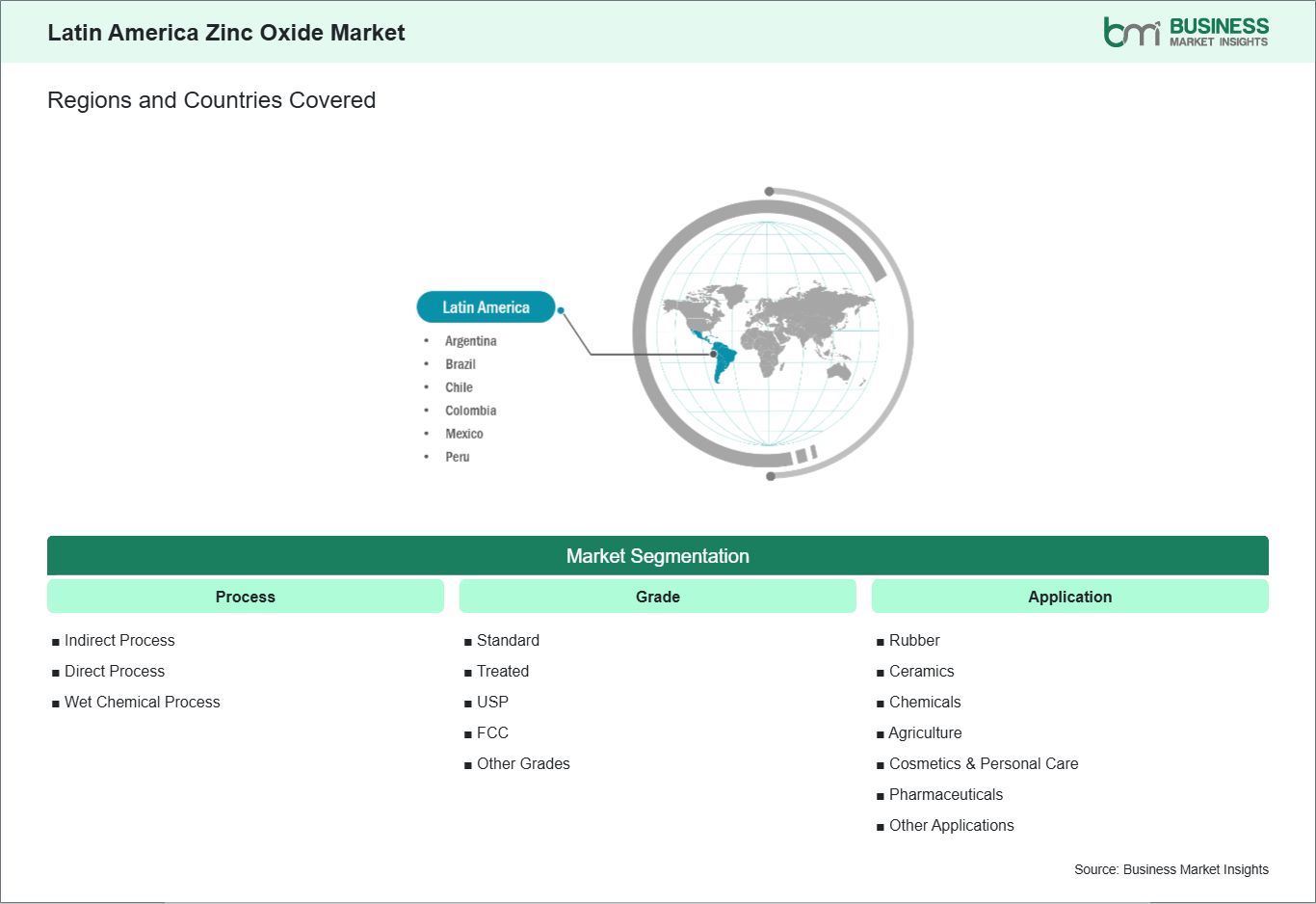Click 'Agriculture' application item
The image size is (1316, 904).
[x=925, y=732]
